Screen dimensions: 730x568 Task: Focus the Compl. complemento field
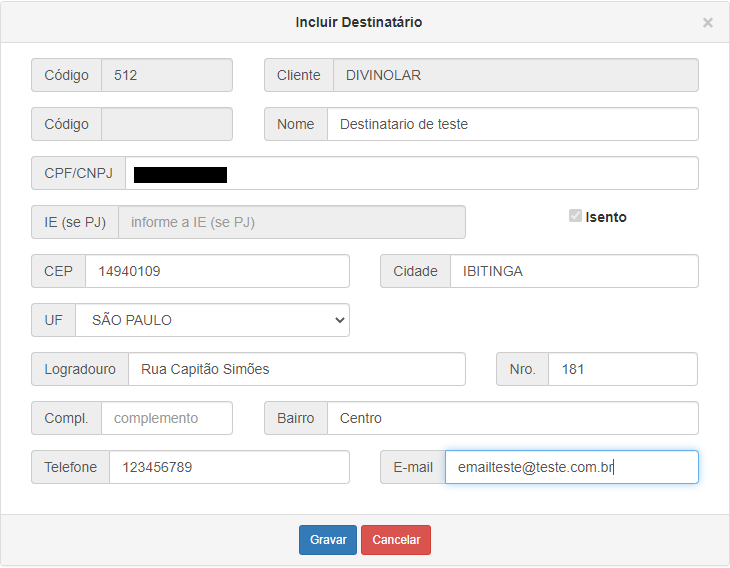point(166,418)
